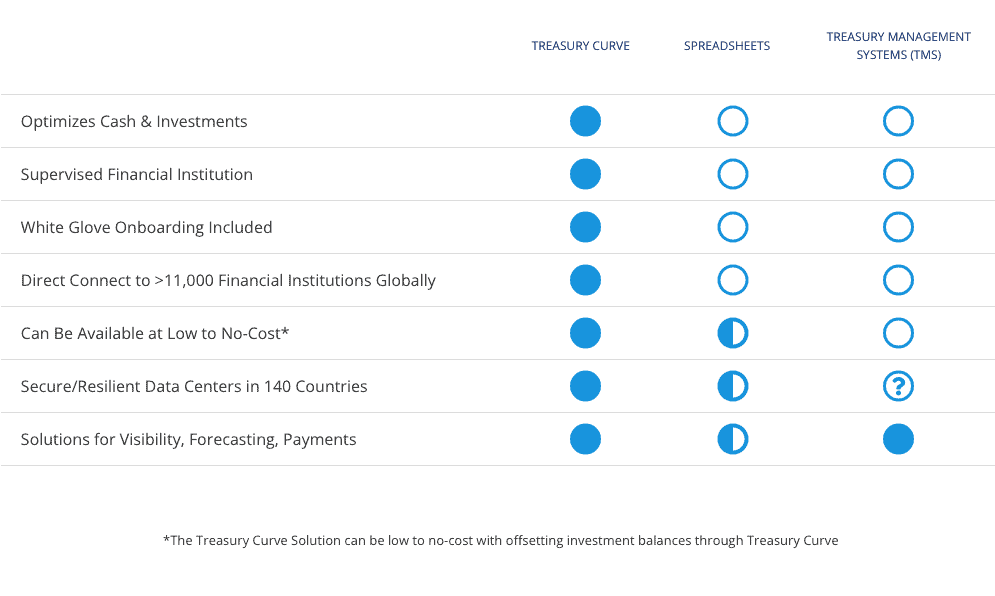Screen dimensions: 995x596
Task: Click the Treasury Curve filled circle for Direct Connect row
Action: (x=585, y=280)
